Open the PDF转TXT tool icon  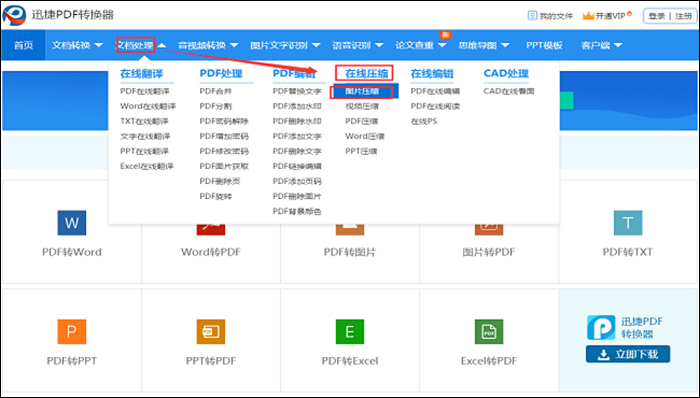[x=628, y=223]
